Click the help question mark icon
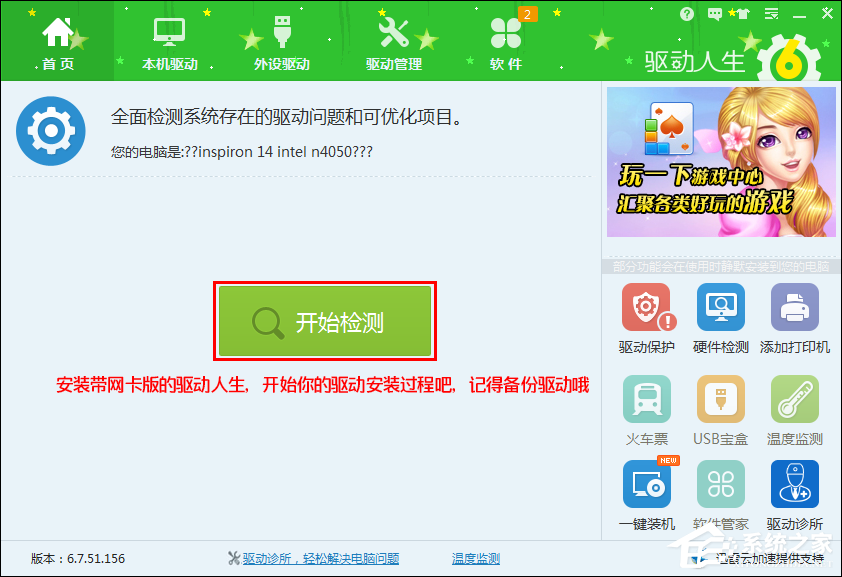The image size is (842, 577). click(x=687, y=14)
